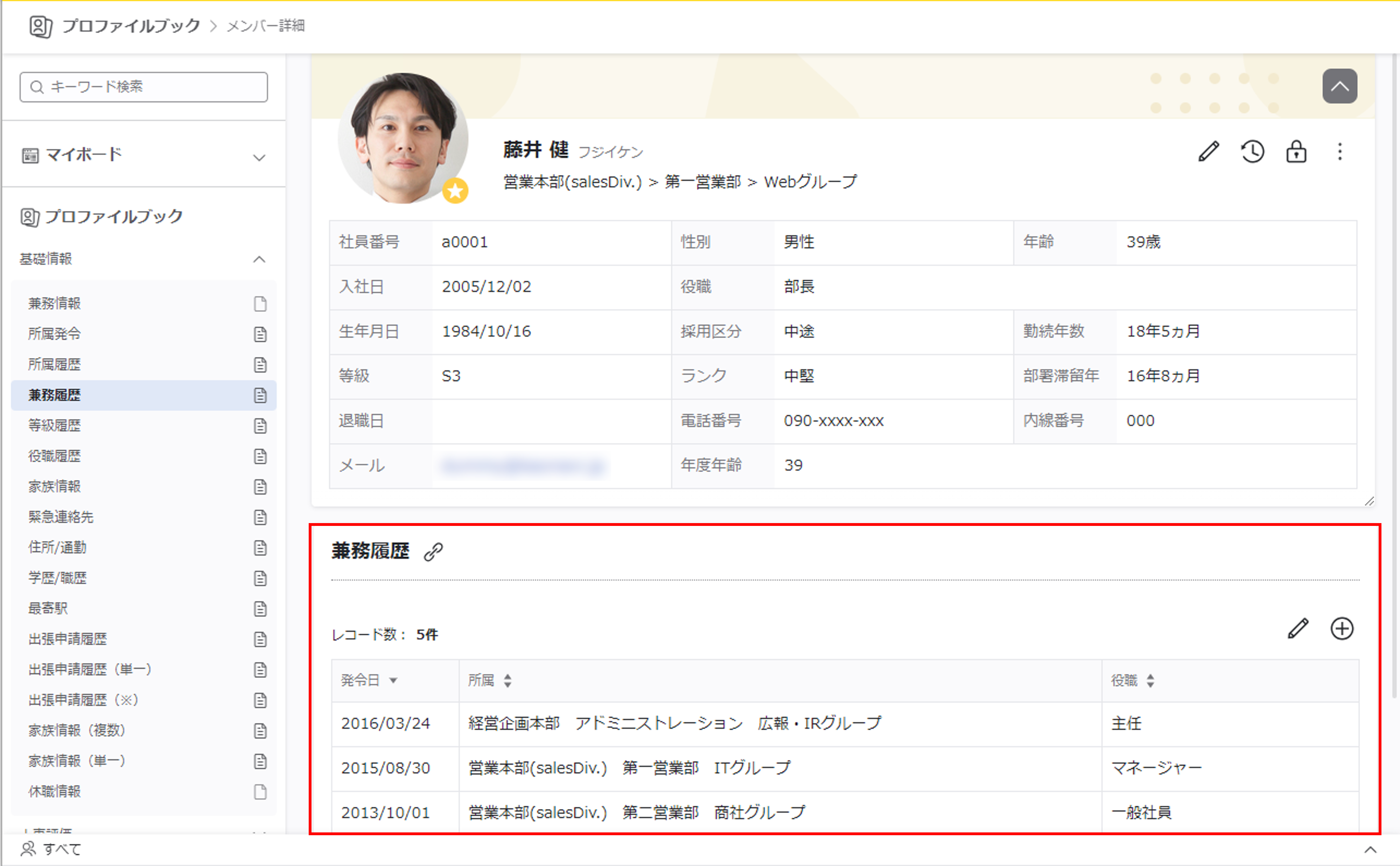Expand bottom bar with chevron up
Viewport: 1400px width, 866px height.
(1370, 850)
